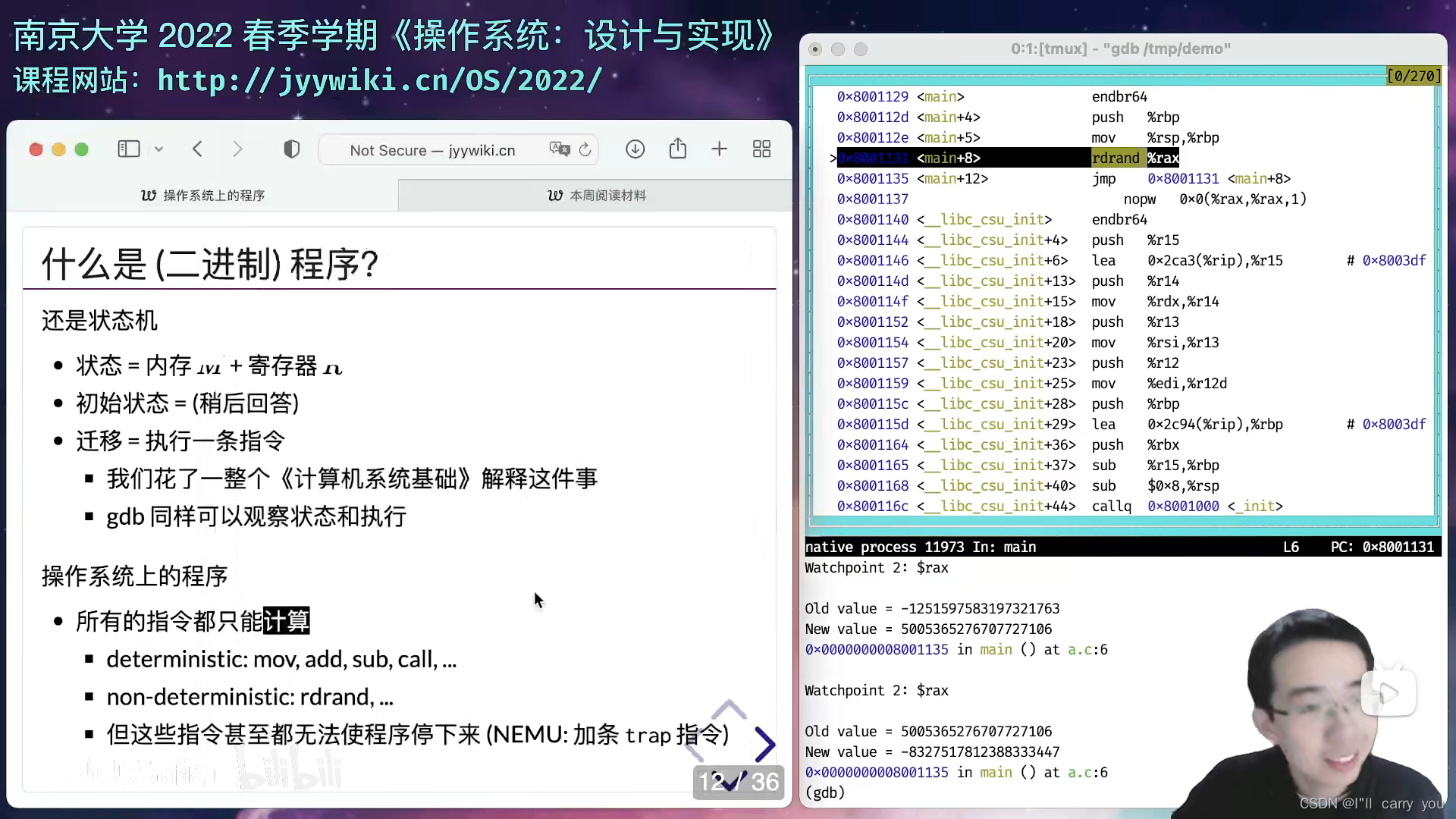Go back with the Safari back arrow

pyautogui.click(x=198, y=149)
